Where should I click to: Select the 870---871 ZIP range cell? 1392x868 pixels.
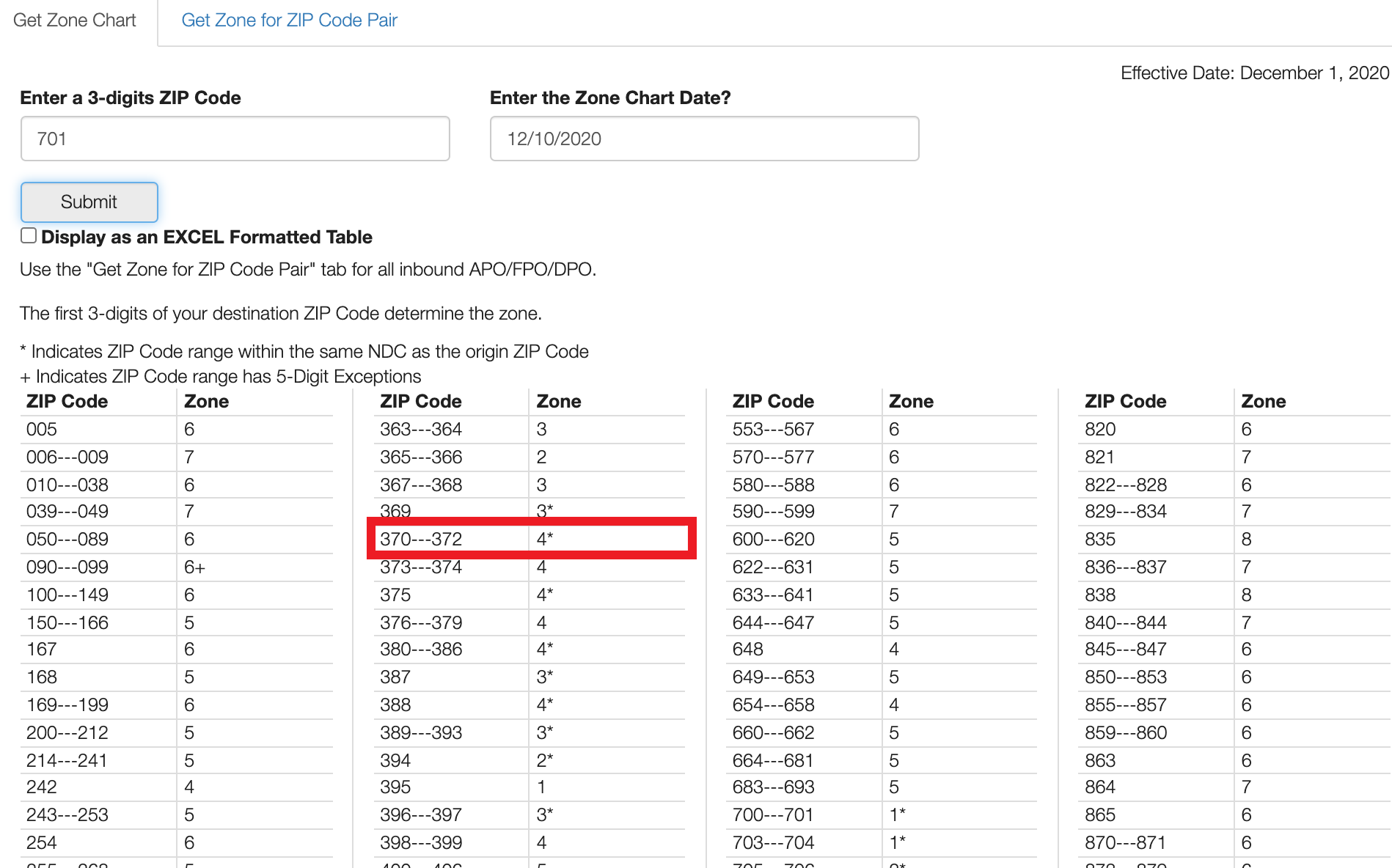[1125, 843]
